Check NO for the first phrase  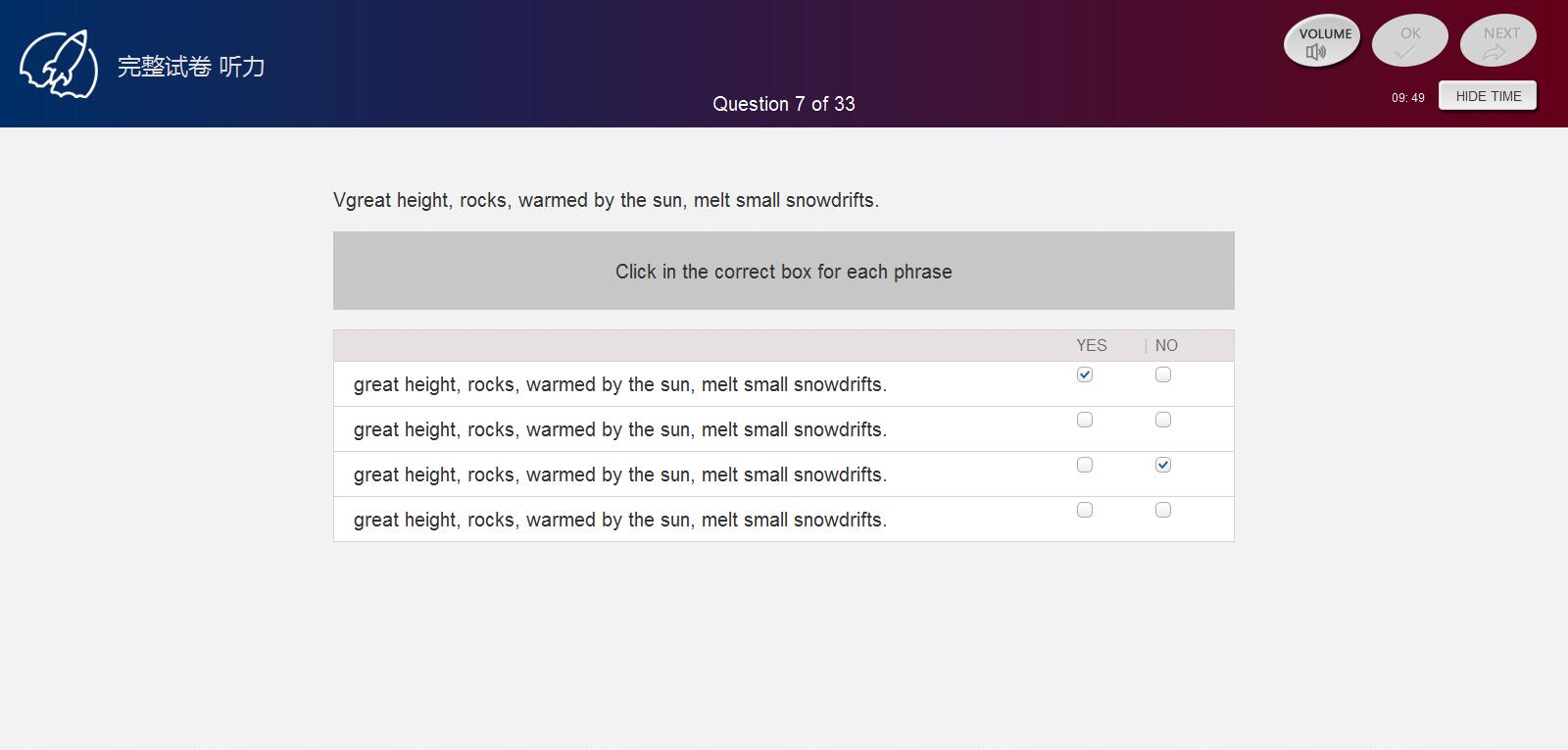click(x=1163, y=375)
